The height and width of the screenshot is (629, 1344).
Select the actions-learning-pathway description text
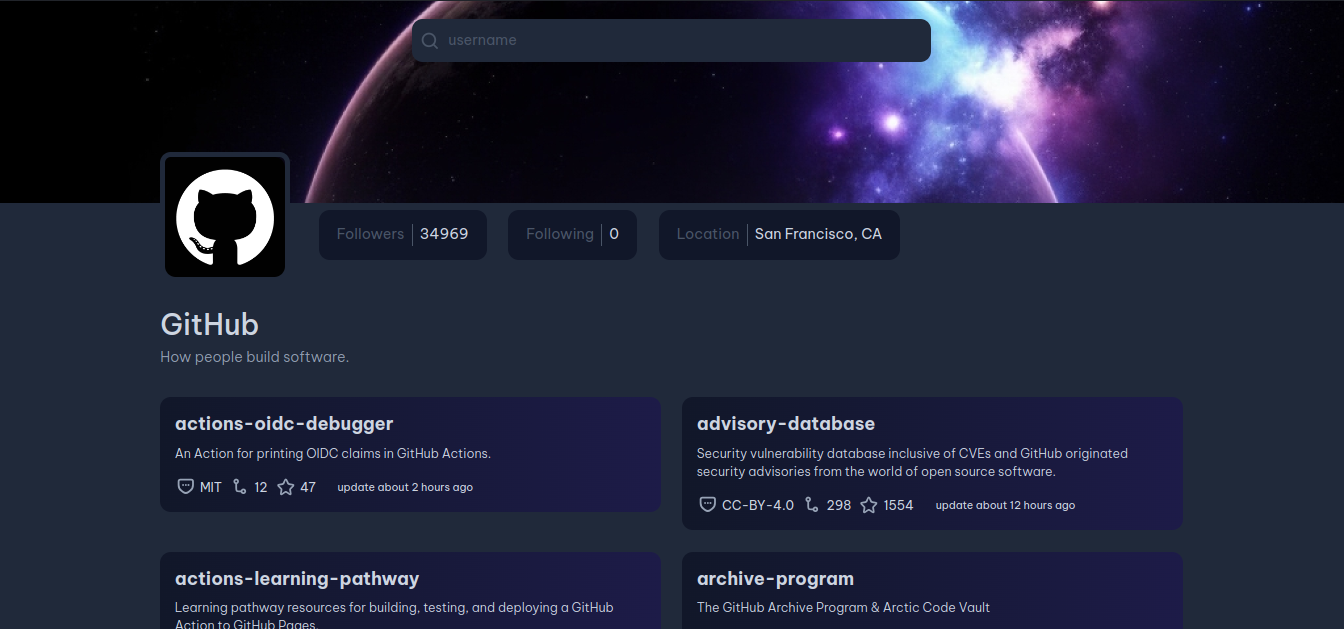click(x=394, y=615)
